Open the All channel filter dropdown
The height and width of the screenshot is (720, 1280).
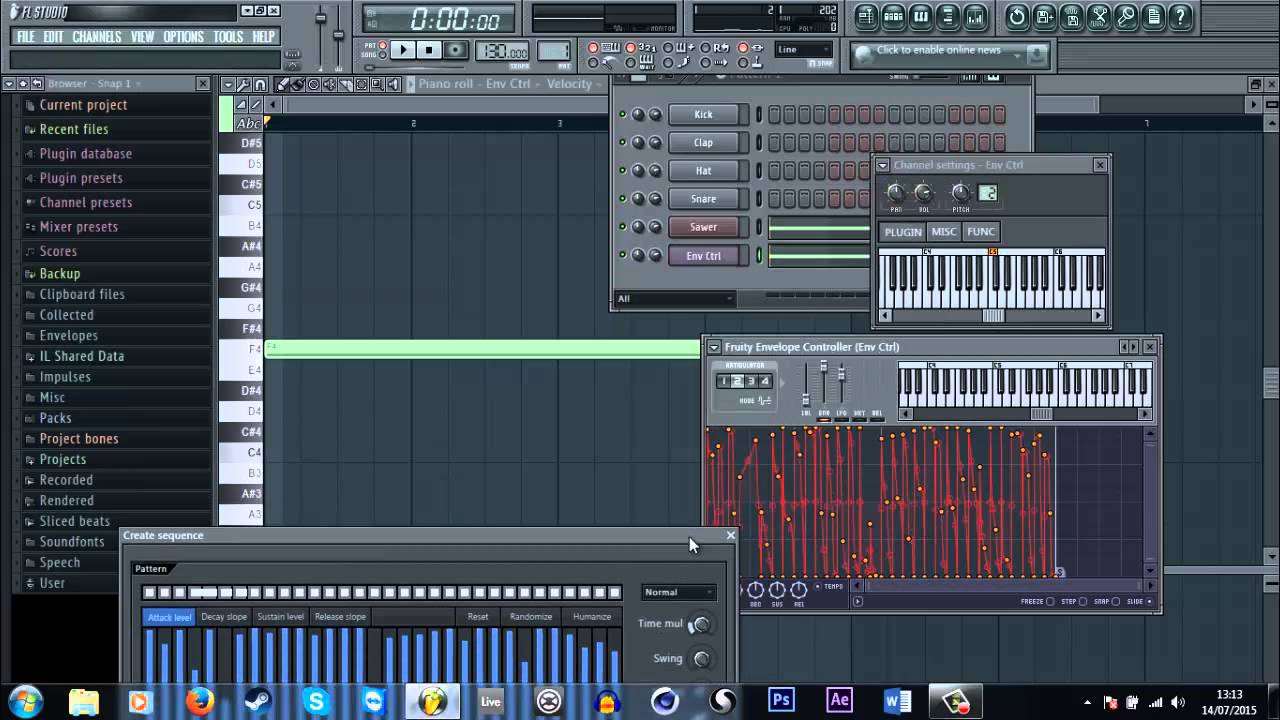[675, 298]
